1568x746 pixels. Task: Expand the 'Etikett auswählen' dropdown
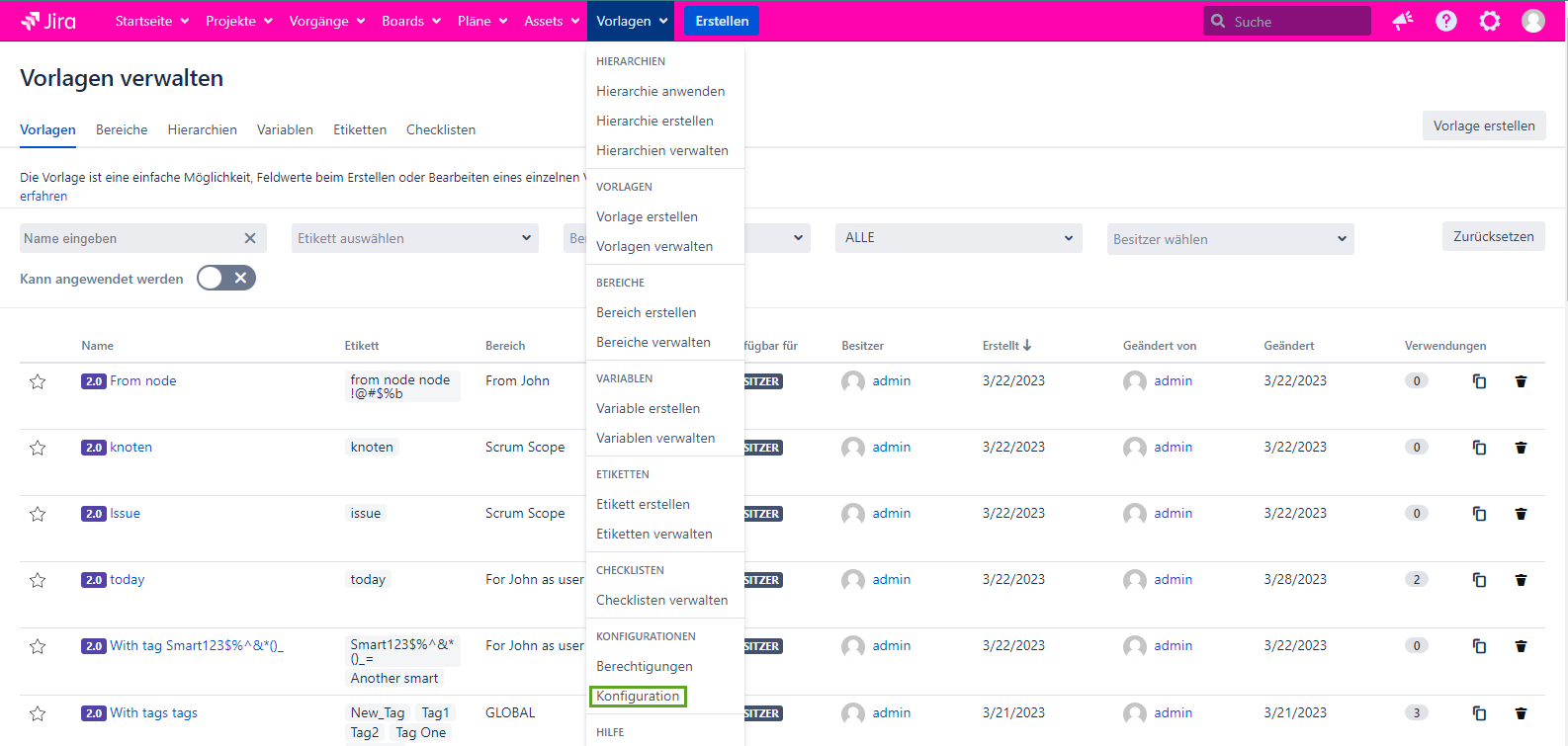[x=414, y=238]
